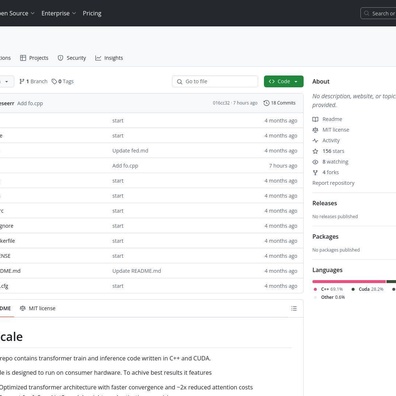Viewport: 396px width, 396px height.
Task: Click the pink C++ language bar segment
Action: click(x=349, y=282)
